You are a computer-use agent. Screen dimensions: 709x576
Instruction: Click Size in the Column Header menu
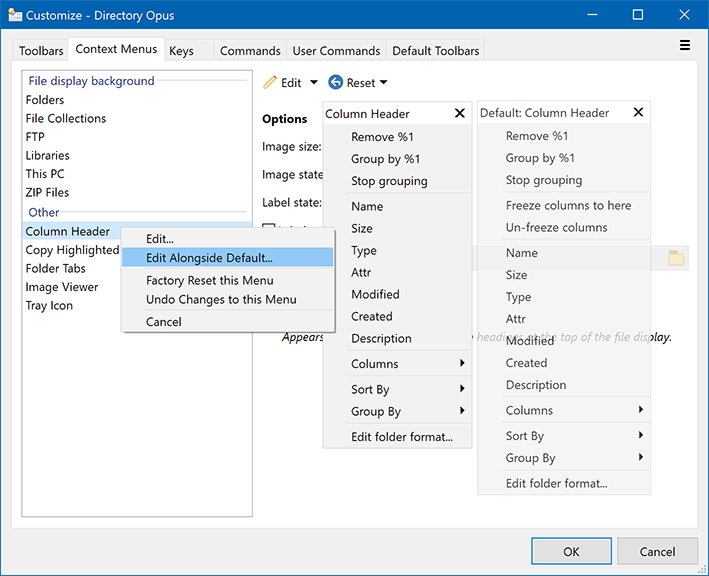point(398,228)
